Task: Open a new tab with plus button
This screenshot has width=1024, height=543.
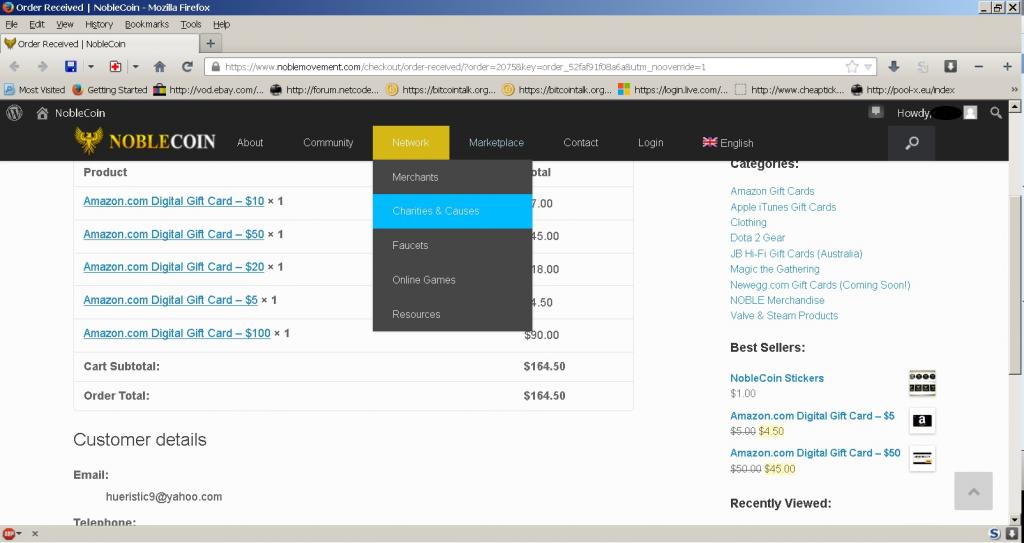Action: [210, 44]
